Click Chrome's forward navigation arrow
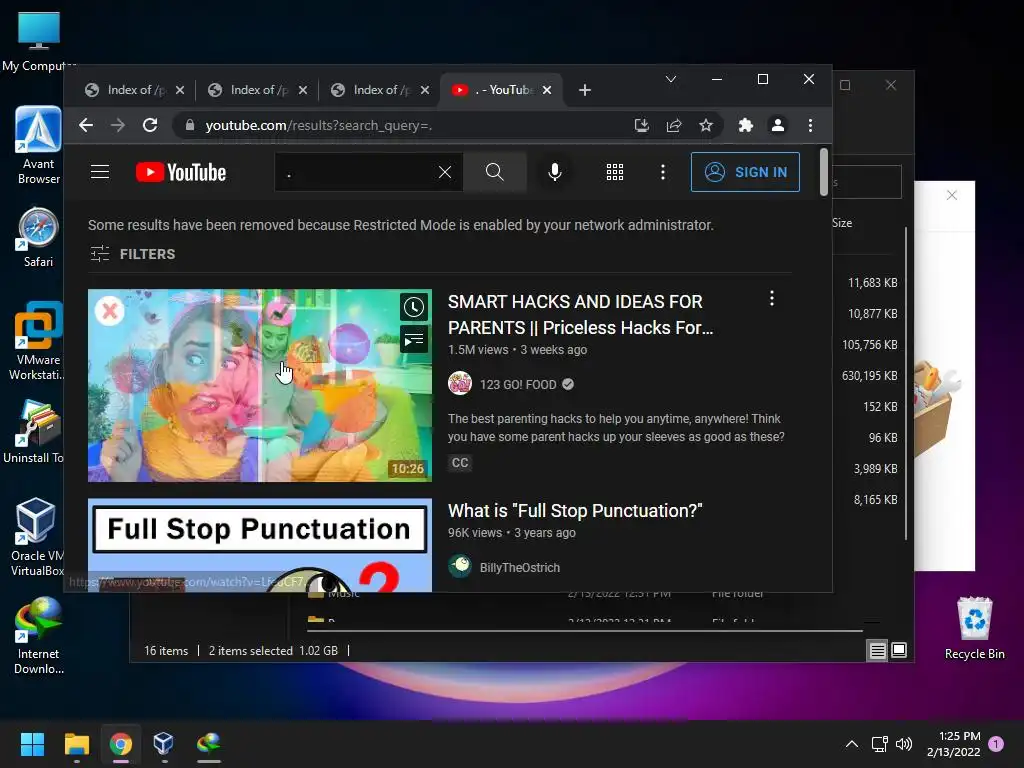Screen dimensions: 1024x768 [x=118, y=125]
